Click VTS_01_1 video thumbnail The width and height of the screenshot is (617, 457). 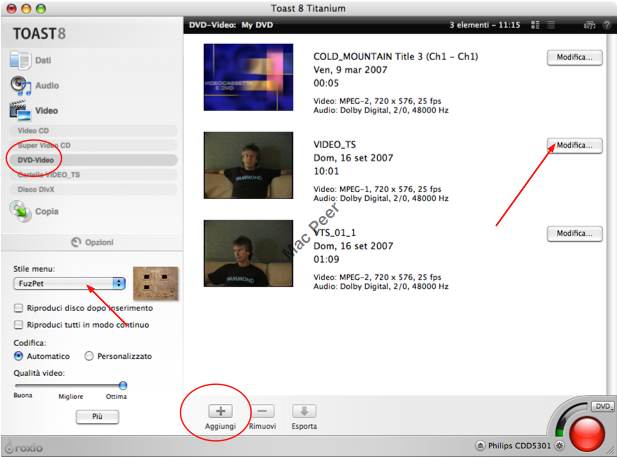pyautogui.click(x=248, y=253)
